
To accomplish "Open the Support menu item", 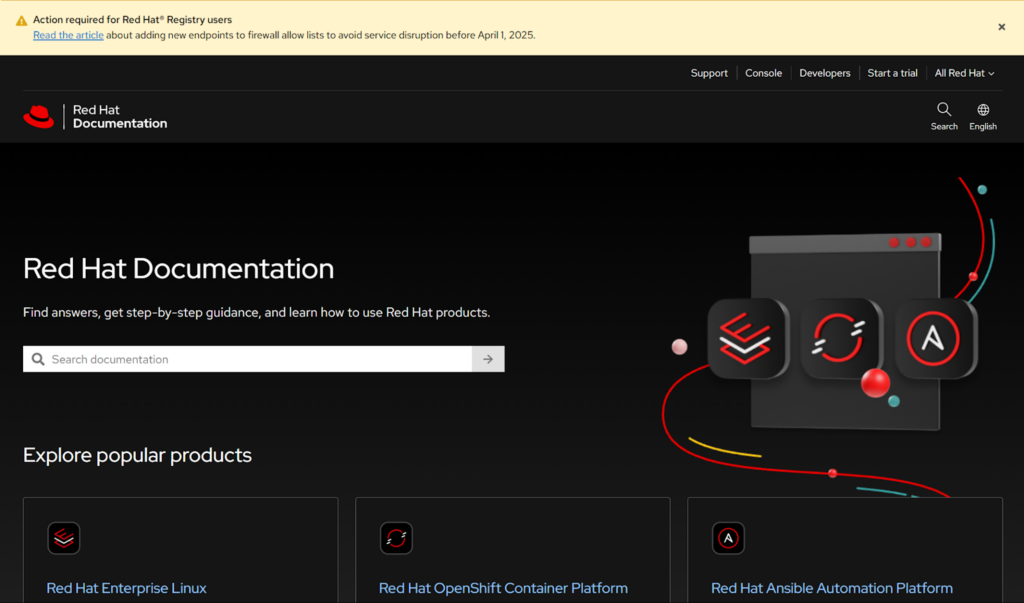I will click(709, 73).
